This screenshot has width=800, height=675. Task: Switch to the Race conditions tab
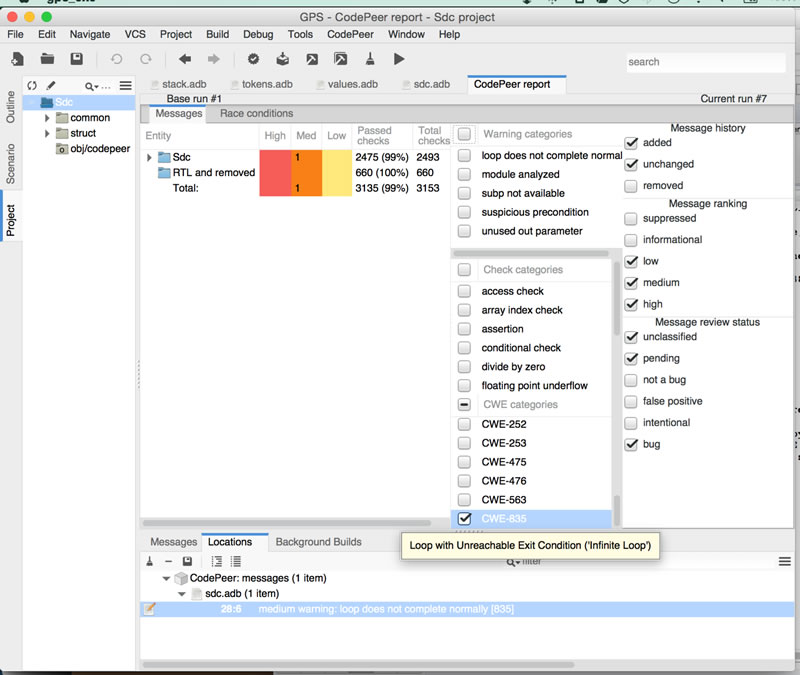(x=256, y=113)
